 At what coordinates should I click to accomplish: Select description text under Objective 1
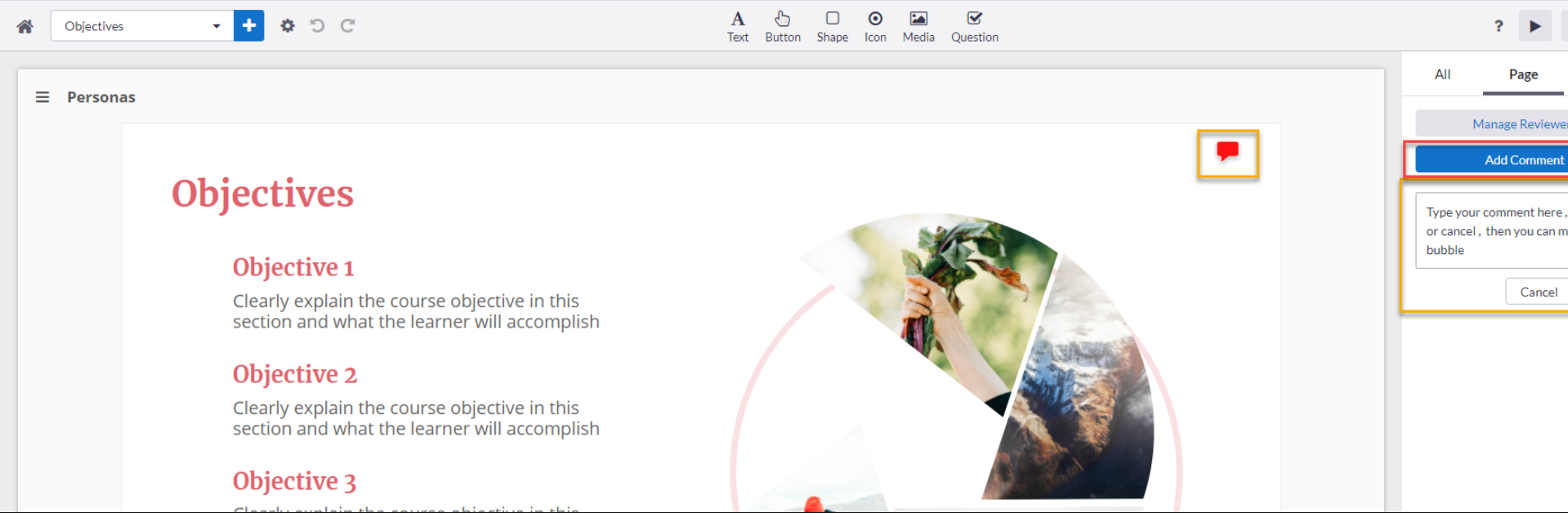pyautogui.click(x=416, y=311)
